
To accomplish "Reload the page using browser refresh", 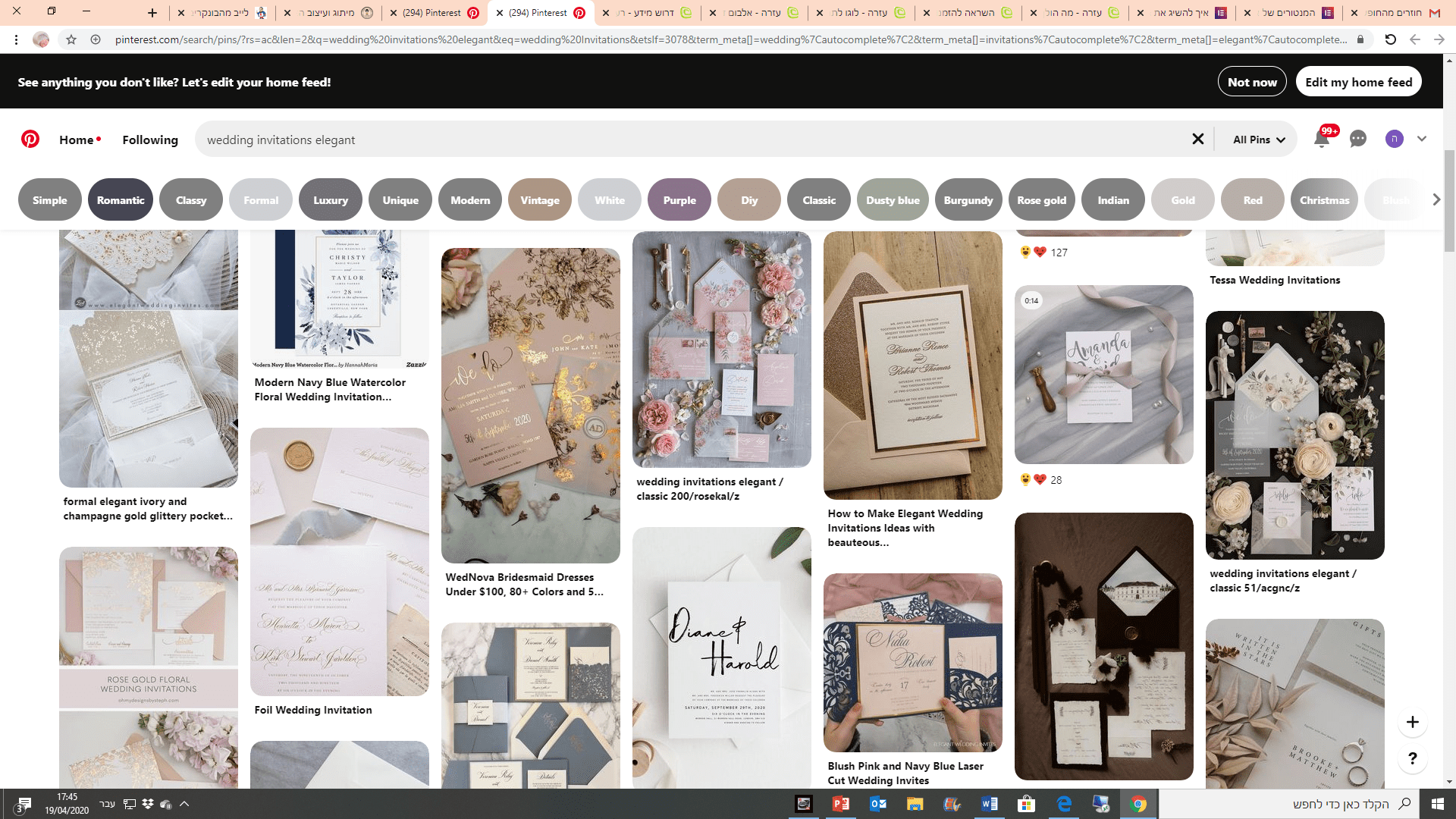I will click(x=1390, y=39).
